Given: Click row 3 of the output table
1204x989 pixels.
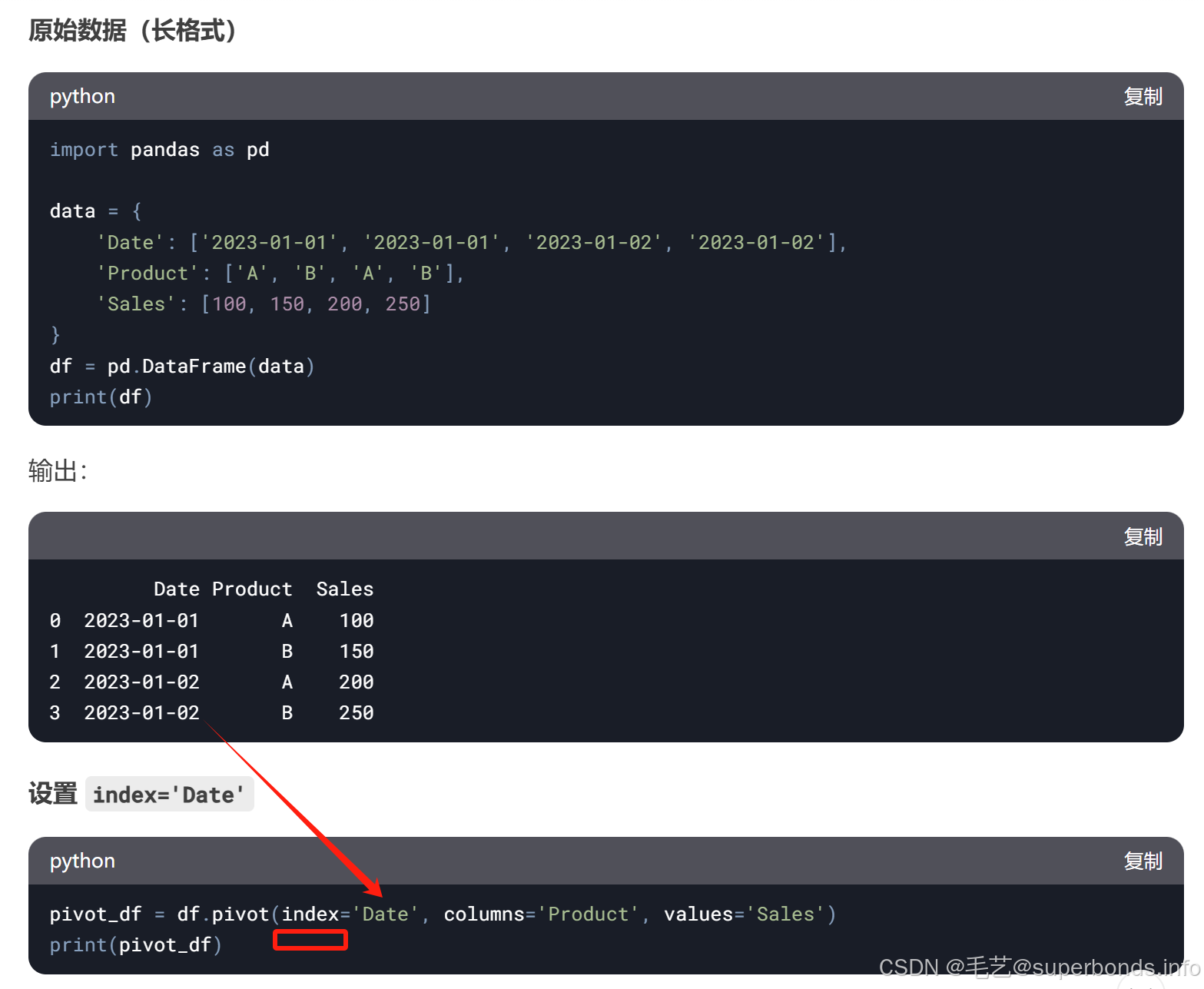Looking at the screenshot, I should click(207, 712).
